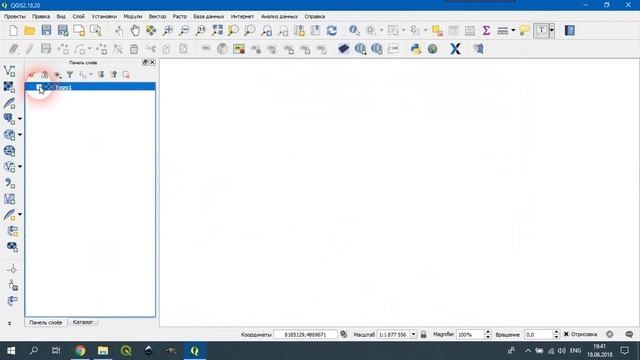Close the layers panel with its X button
The image size is (640, 360).
152,62
